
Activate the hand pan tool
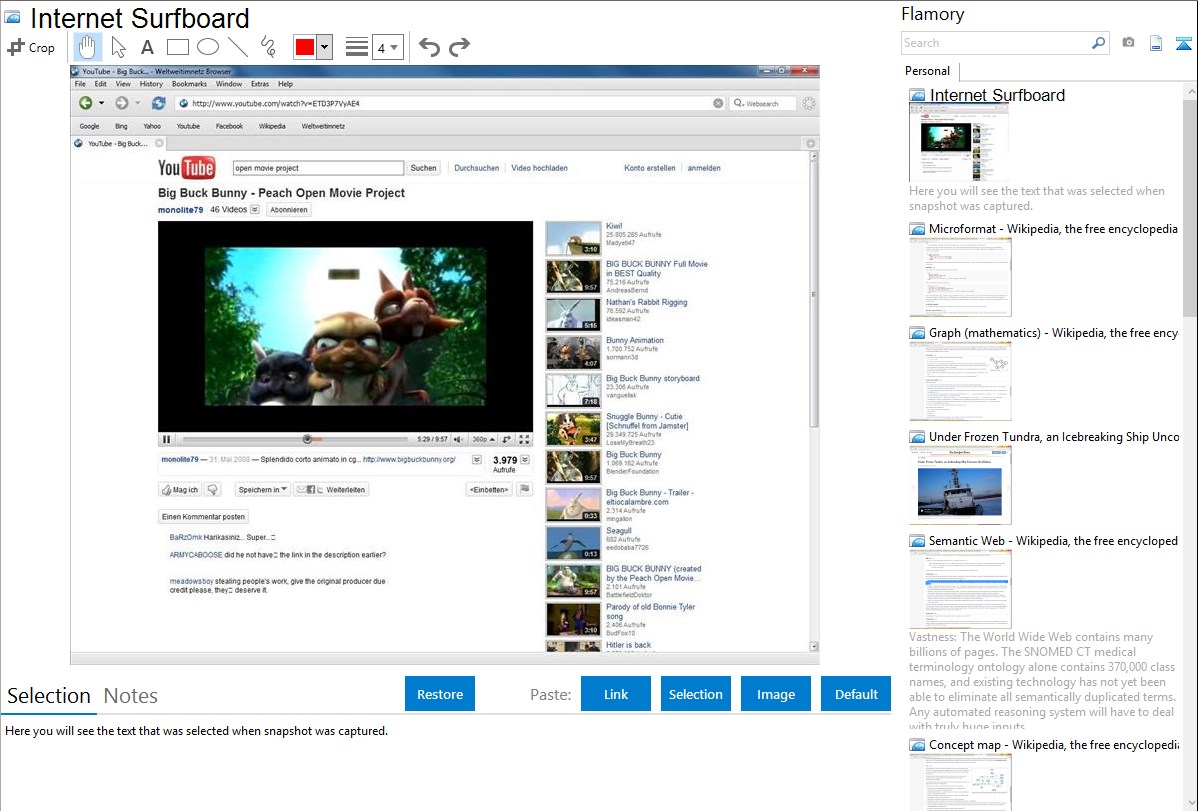click(x=87, y=47)
